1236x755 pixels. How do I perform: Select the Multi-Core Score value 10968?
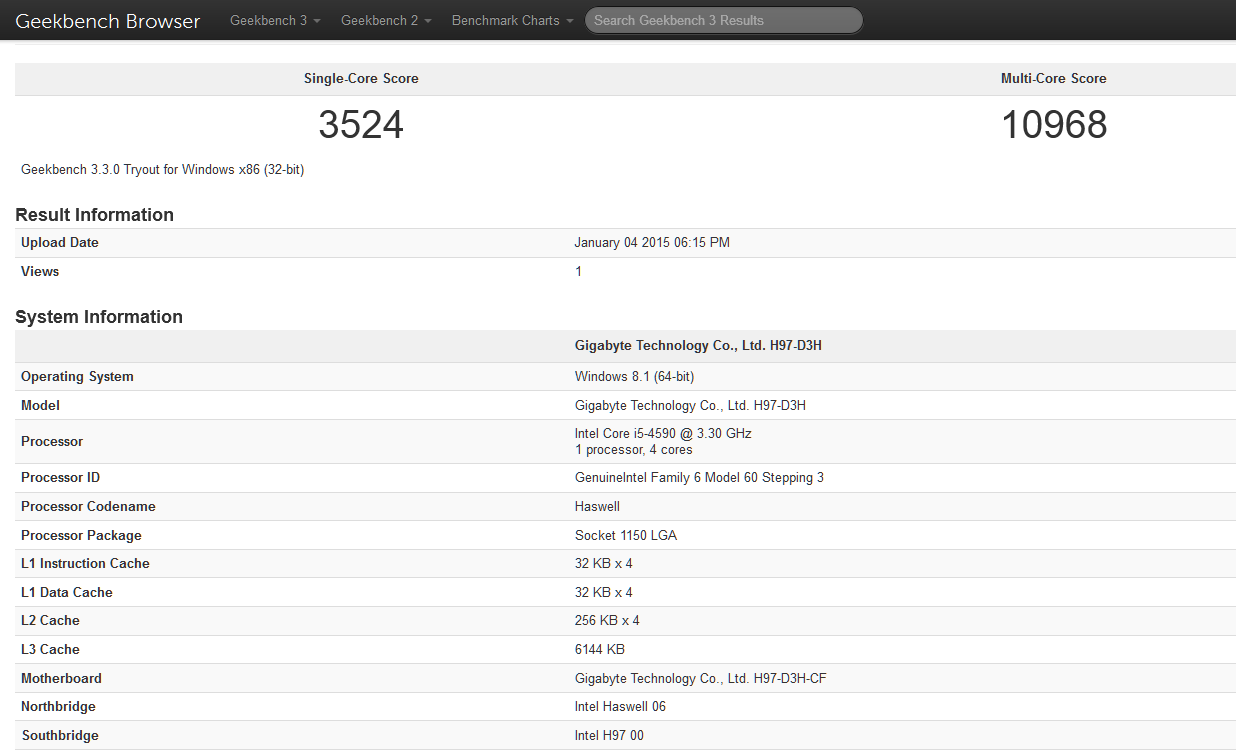click(1054, 125)
